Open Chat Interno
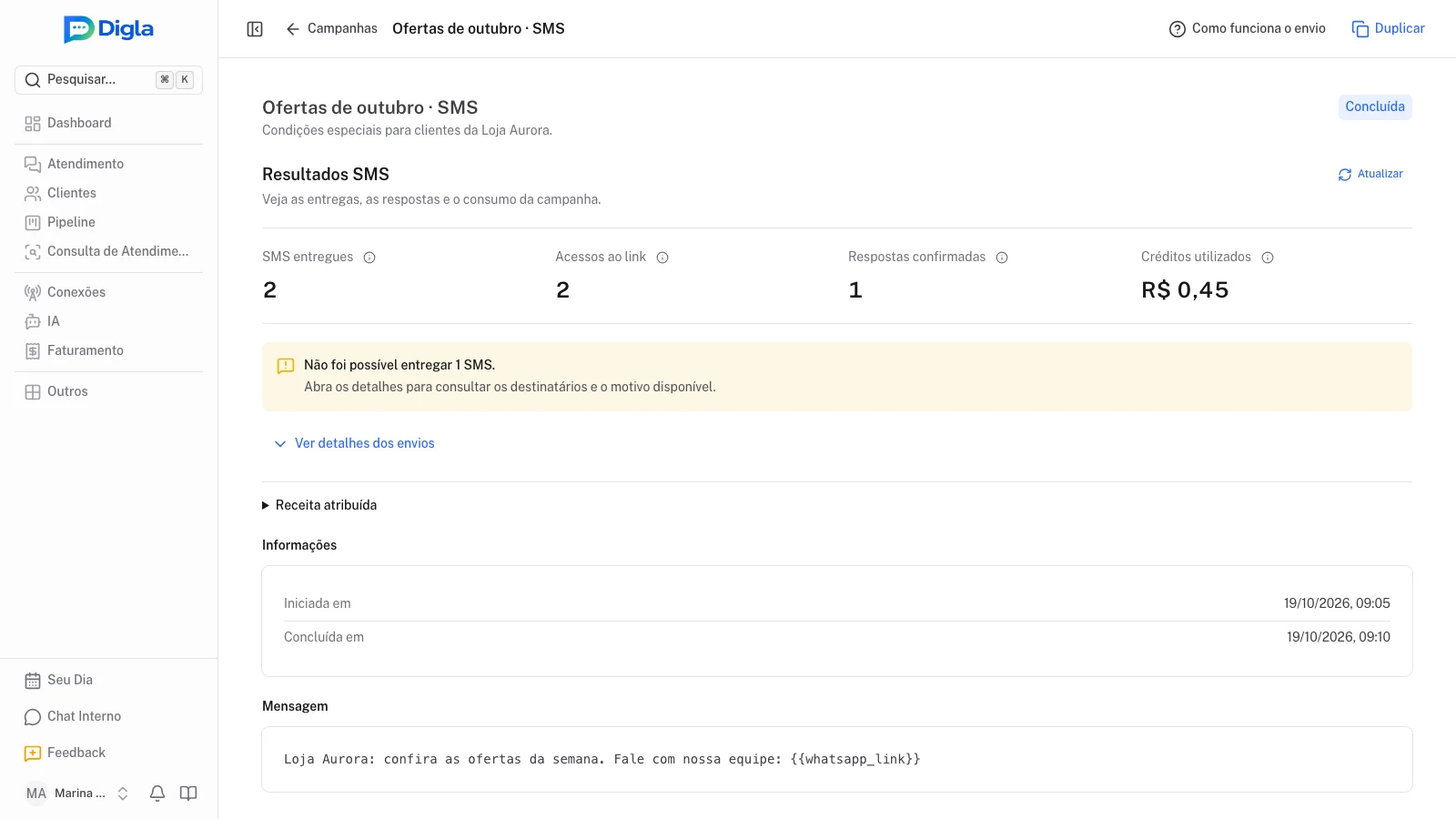The width and height of the screenshot is (1456, 819). 108,716
